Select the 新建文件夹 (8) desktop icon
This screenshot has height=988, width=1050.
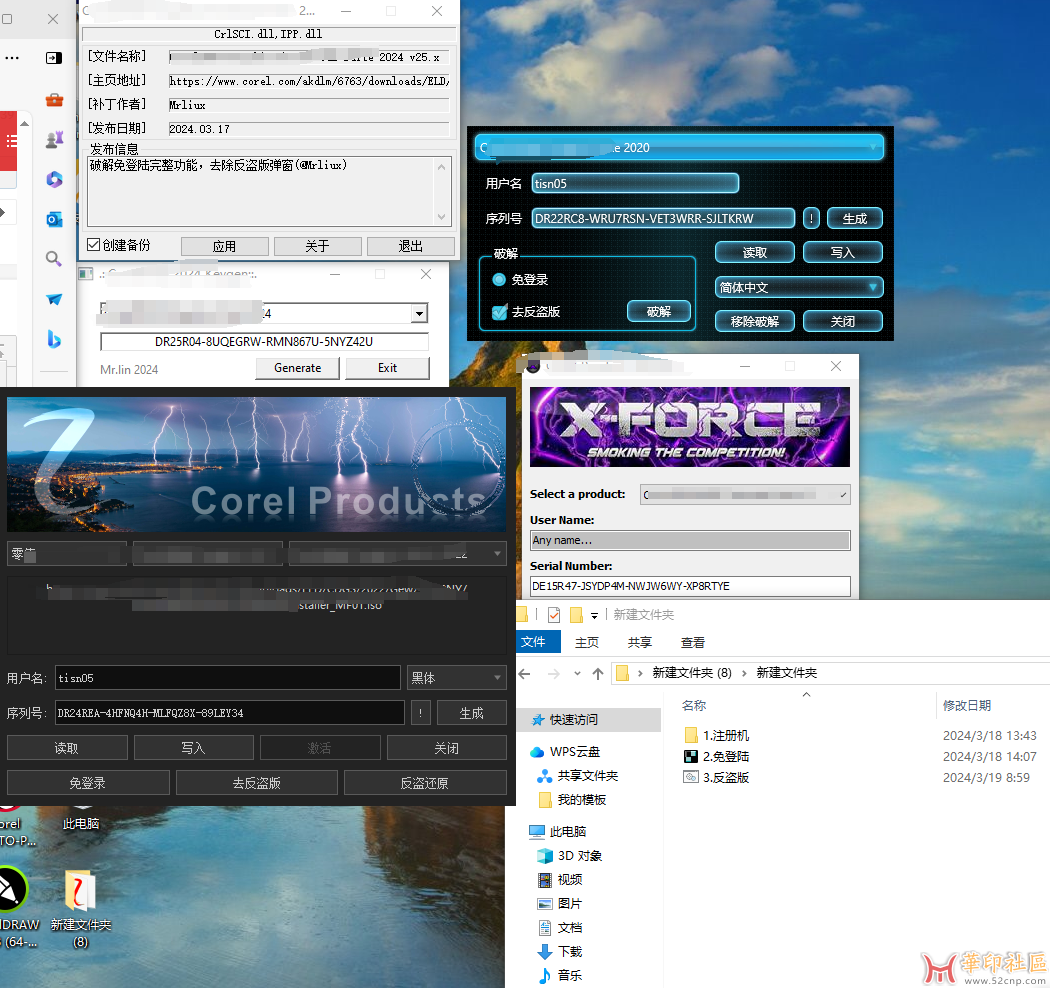pyautogui.click(x=80, y=908)
